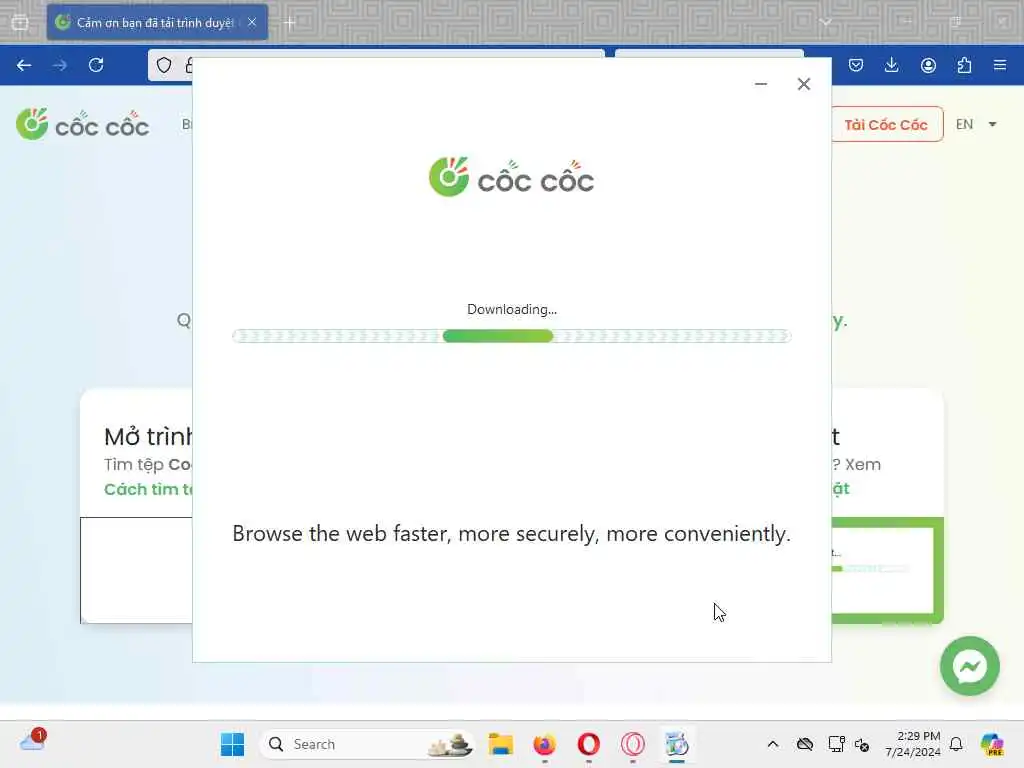This screenshot has height=768, width=1024.
Task: Open the Firefox downloads panel
Action: pyautogui.click(x=891, y=65)
